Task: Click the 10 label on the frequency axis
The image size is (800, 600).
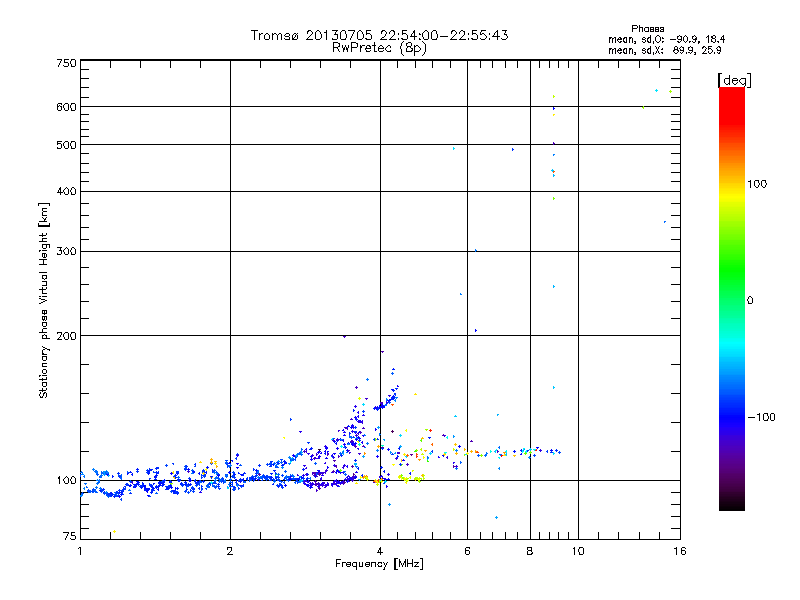Action: coord(578,551)
